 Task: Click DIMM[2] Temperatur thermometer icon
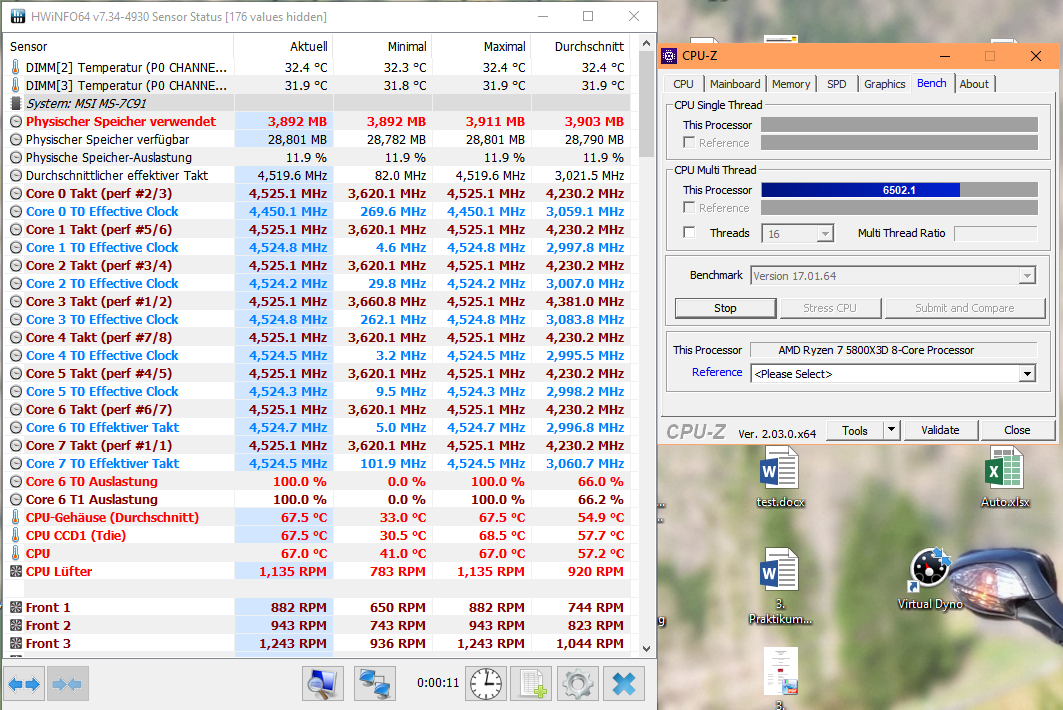[x=16, y=67]
